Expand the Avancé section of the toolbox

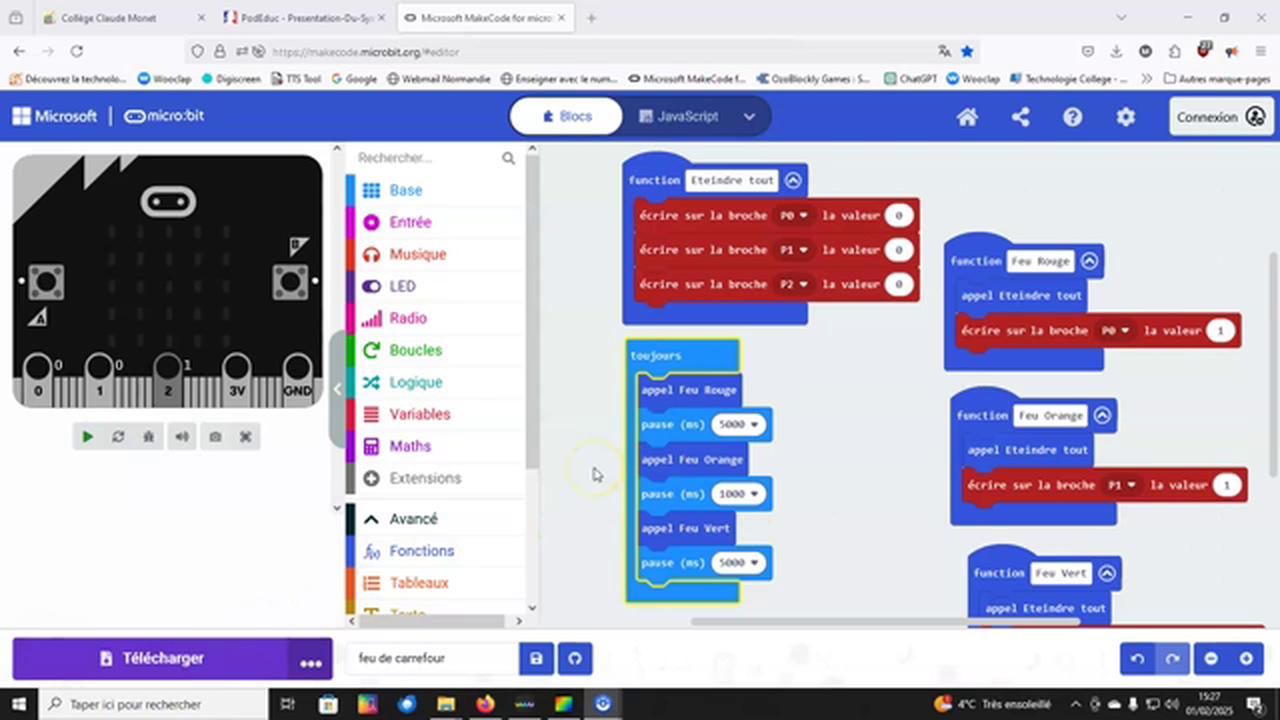(413, 518)
